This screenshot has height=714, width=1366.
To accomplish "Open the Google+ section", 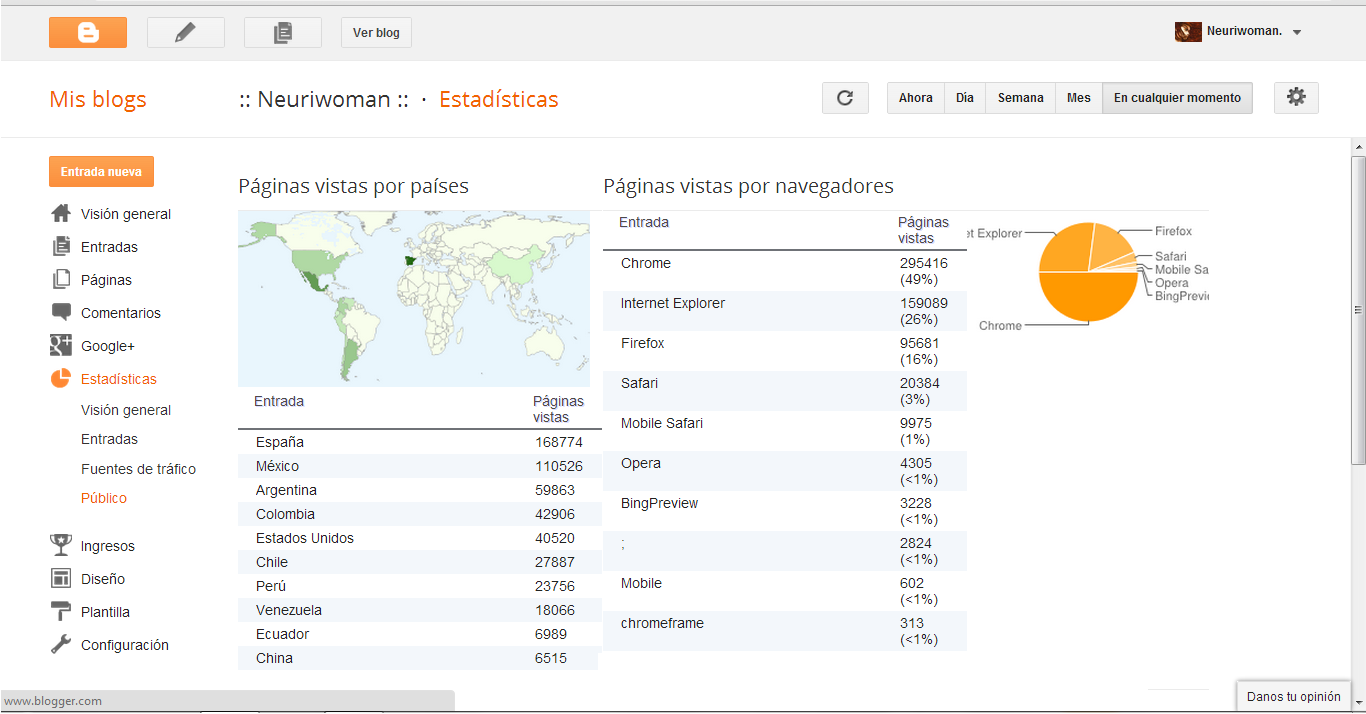I will [x=108, y=346].
